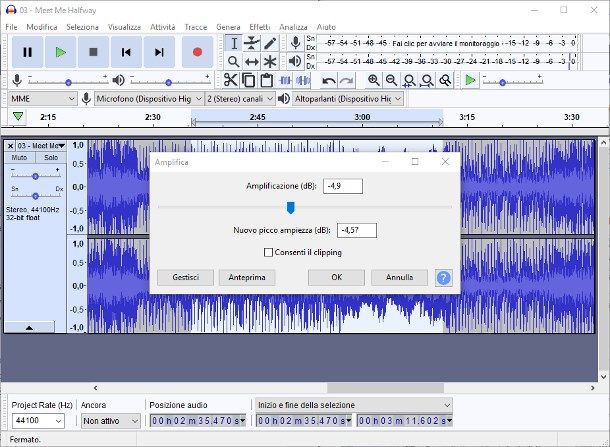Screen dimensions: 610x447
Task: Click the horizontal scrollbar thumb
Action: click(385, 388)
